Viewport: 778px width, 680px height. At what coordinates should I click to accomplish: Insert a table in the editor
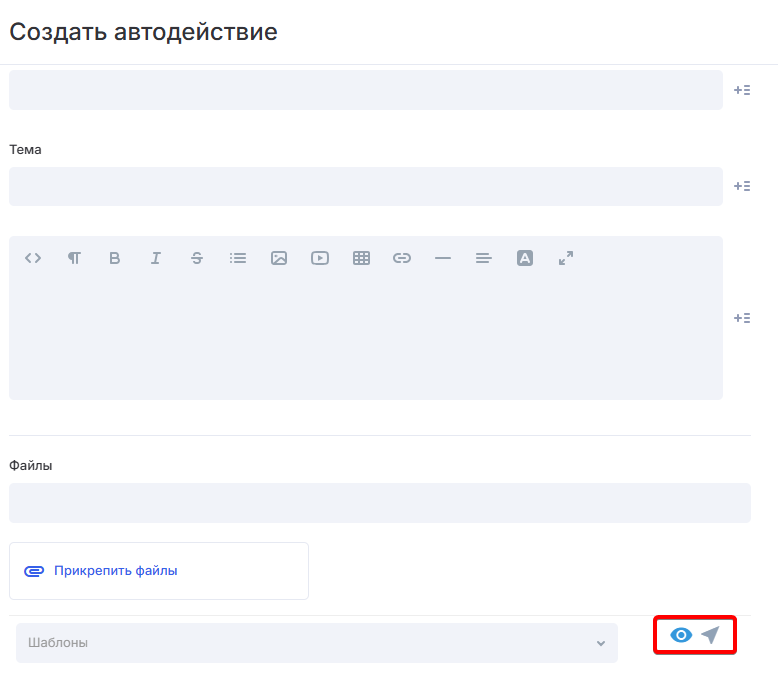[361, 258]
